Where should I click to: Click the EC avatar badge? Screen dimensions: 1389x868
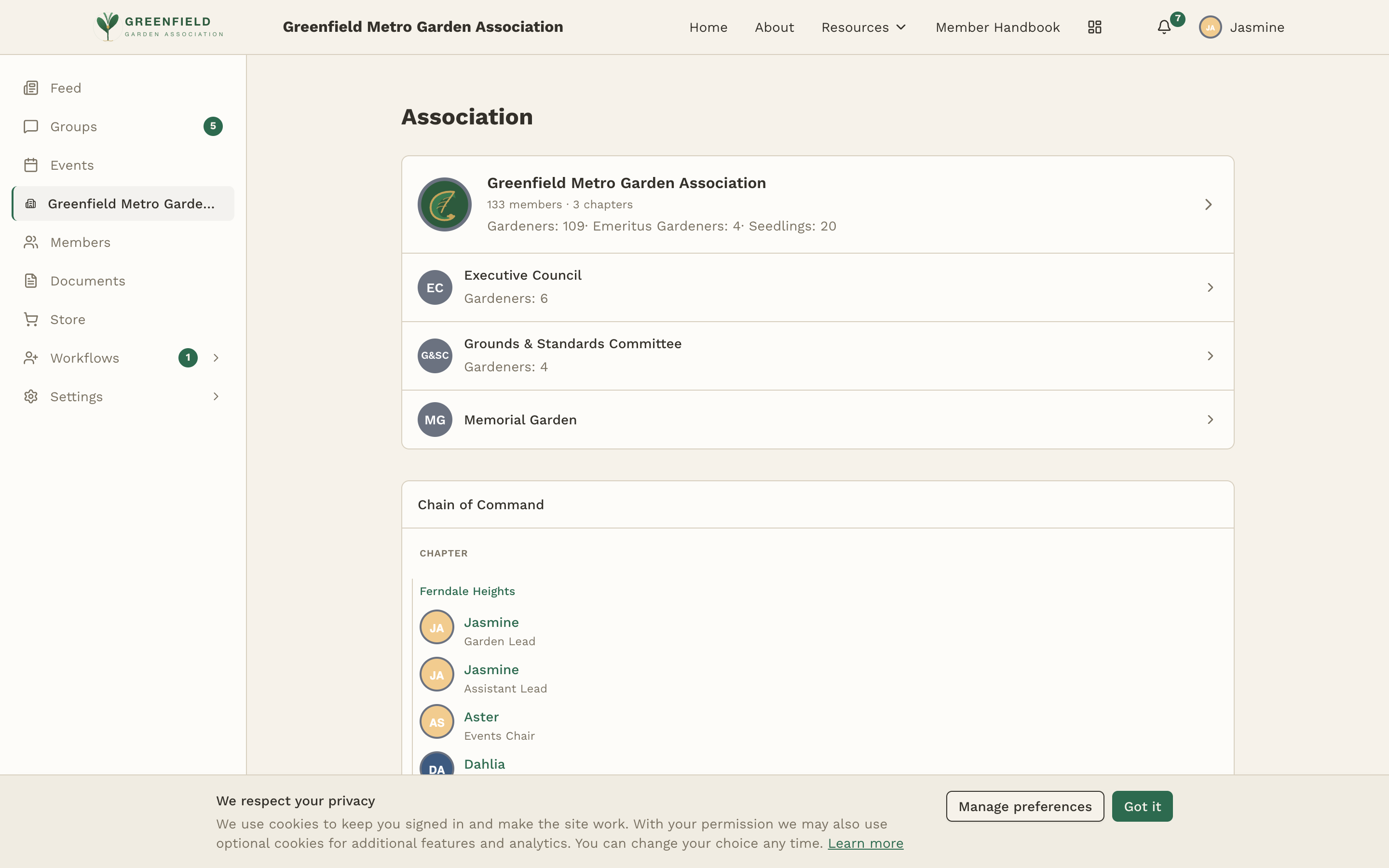pos(435,287)
